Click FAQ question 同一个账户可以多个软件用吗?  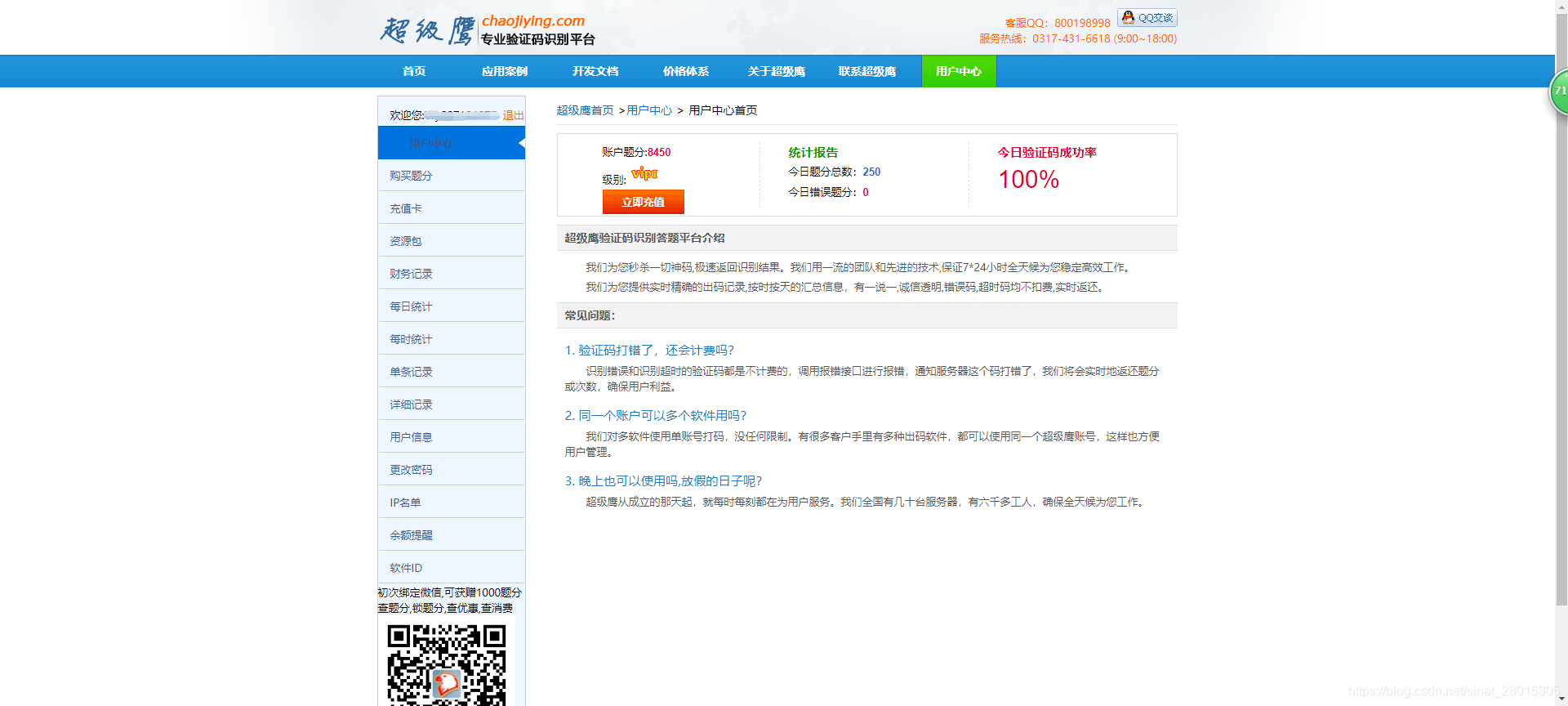coord(656,415)
